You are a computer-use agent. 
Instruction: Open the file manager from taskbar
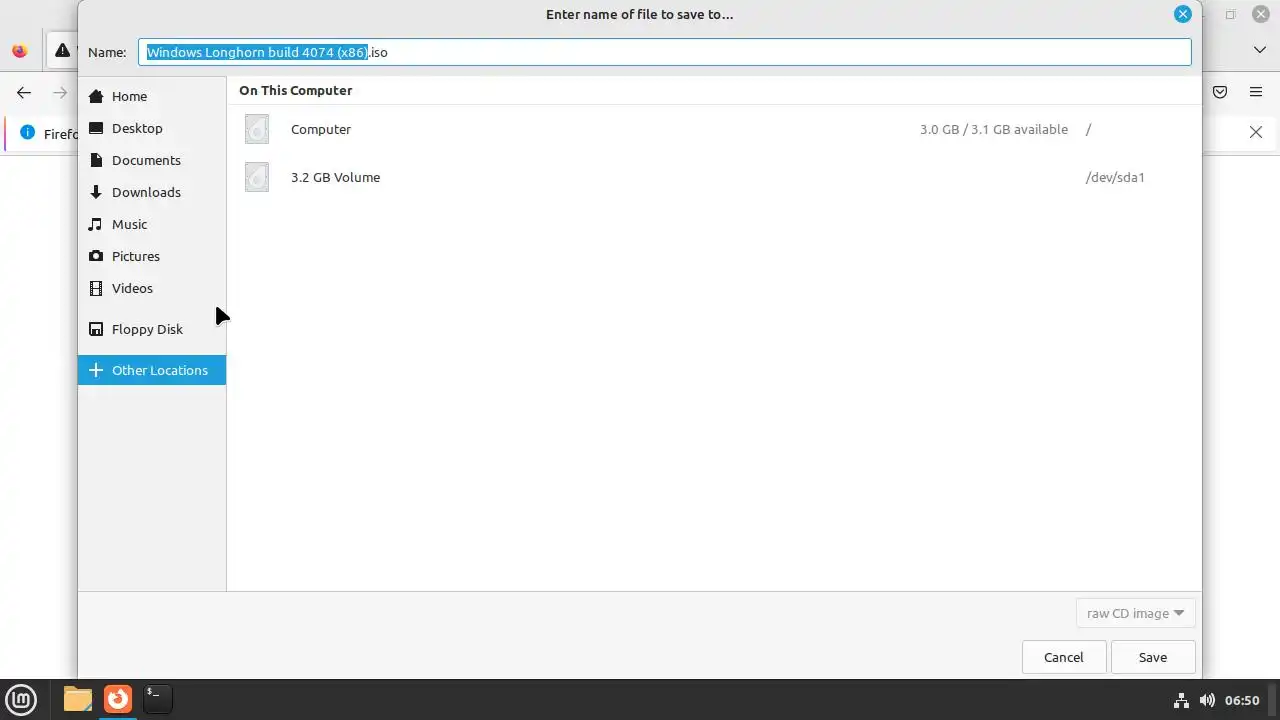[x=77, y=699]
